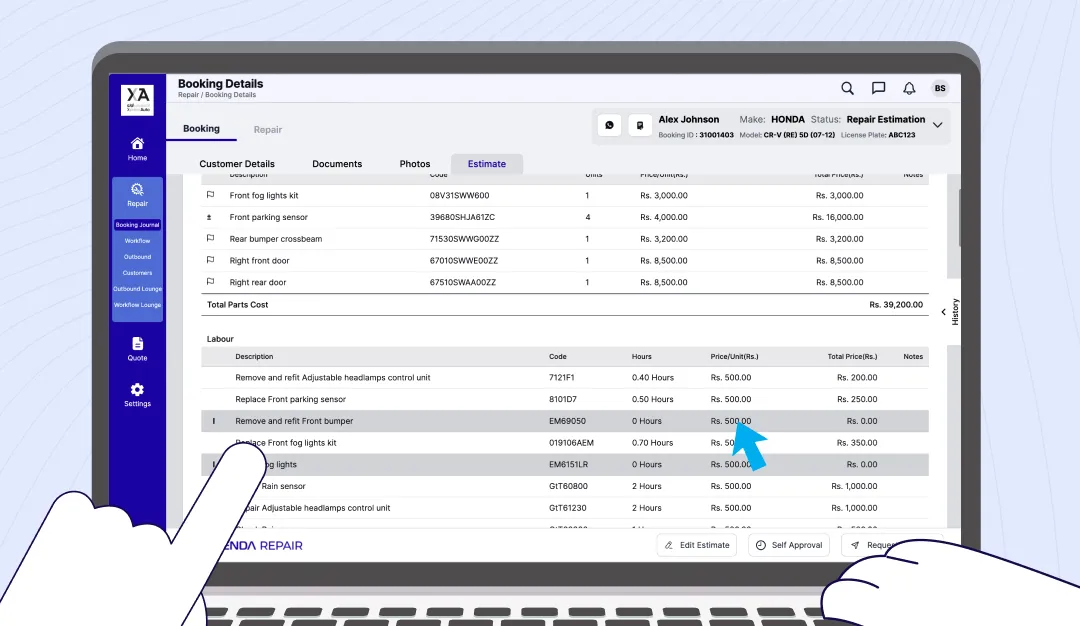Screen dimensions: 1080x626
Task: Open the chat messages icon
Action: tap(878, 88)
